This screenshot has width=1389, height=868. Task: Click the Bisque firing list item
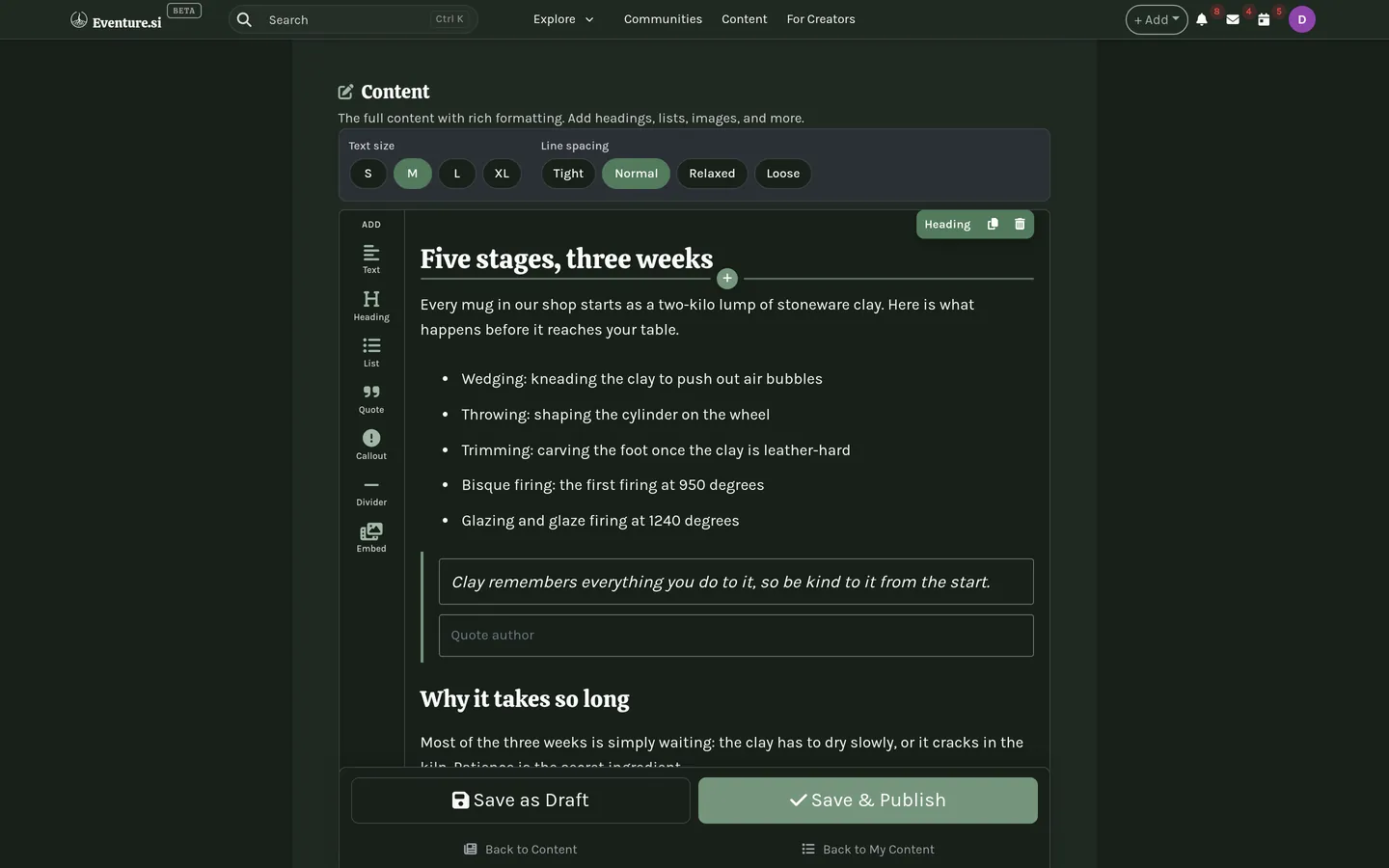coord(613,485)
